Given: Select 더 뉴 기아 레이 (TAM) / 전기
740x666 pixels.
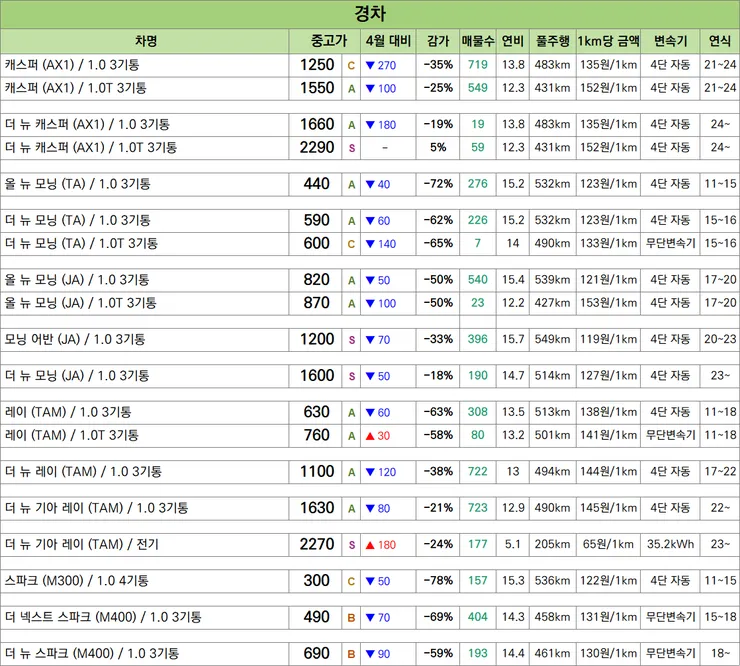Looking at the screenshot, I should [x=82, y=544].
